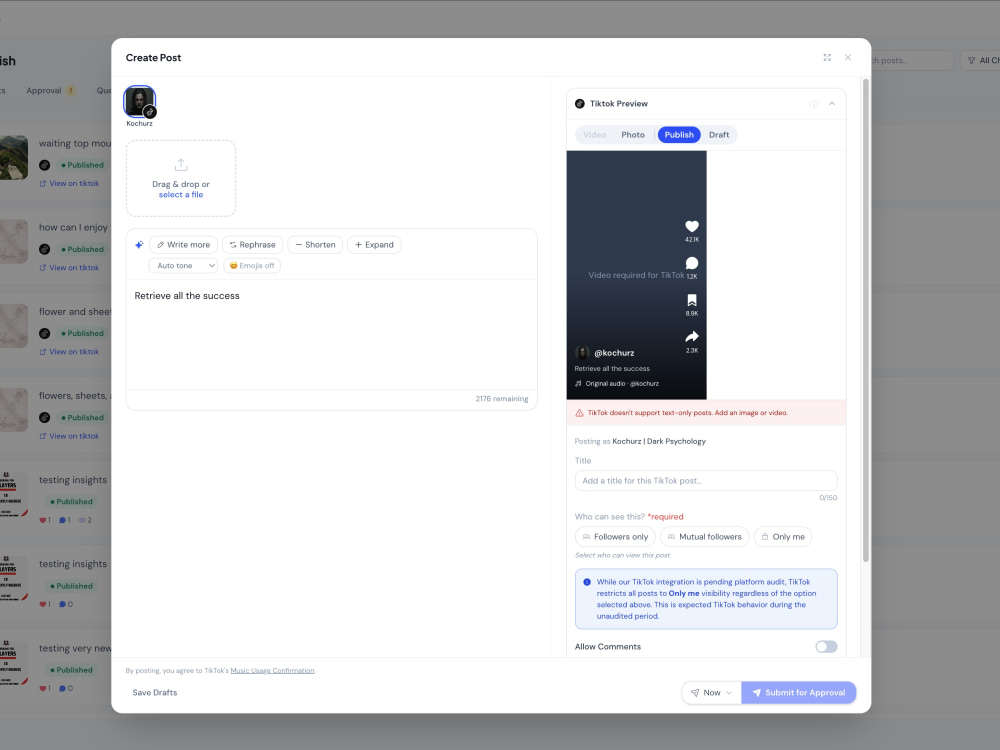Open Music Usage Confirmation link
The height and width of the screenshot is (750, 1000).
click(272, 671)
